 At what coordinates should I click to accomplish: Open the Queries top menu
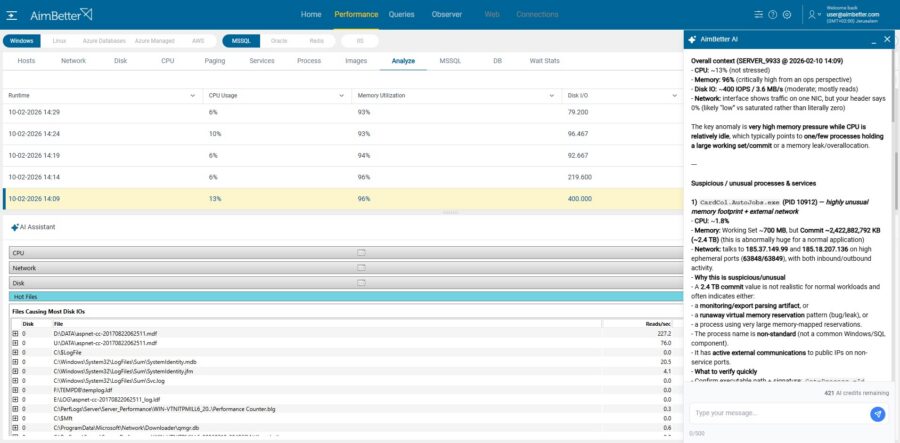click(x=401, y=15)
